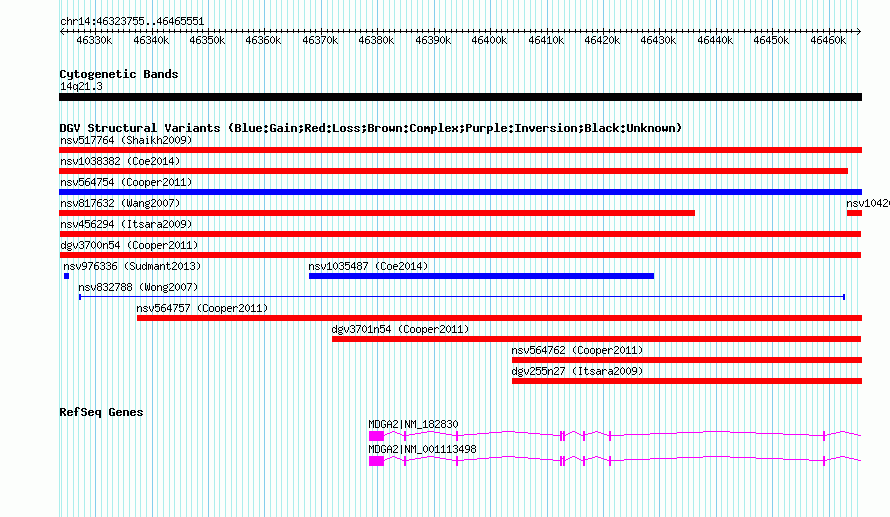Click the 46350k scale tick label
890x517 pixels.
click(207, 40)
